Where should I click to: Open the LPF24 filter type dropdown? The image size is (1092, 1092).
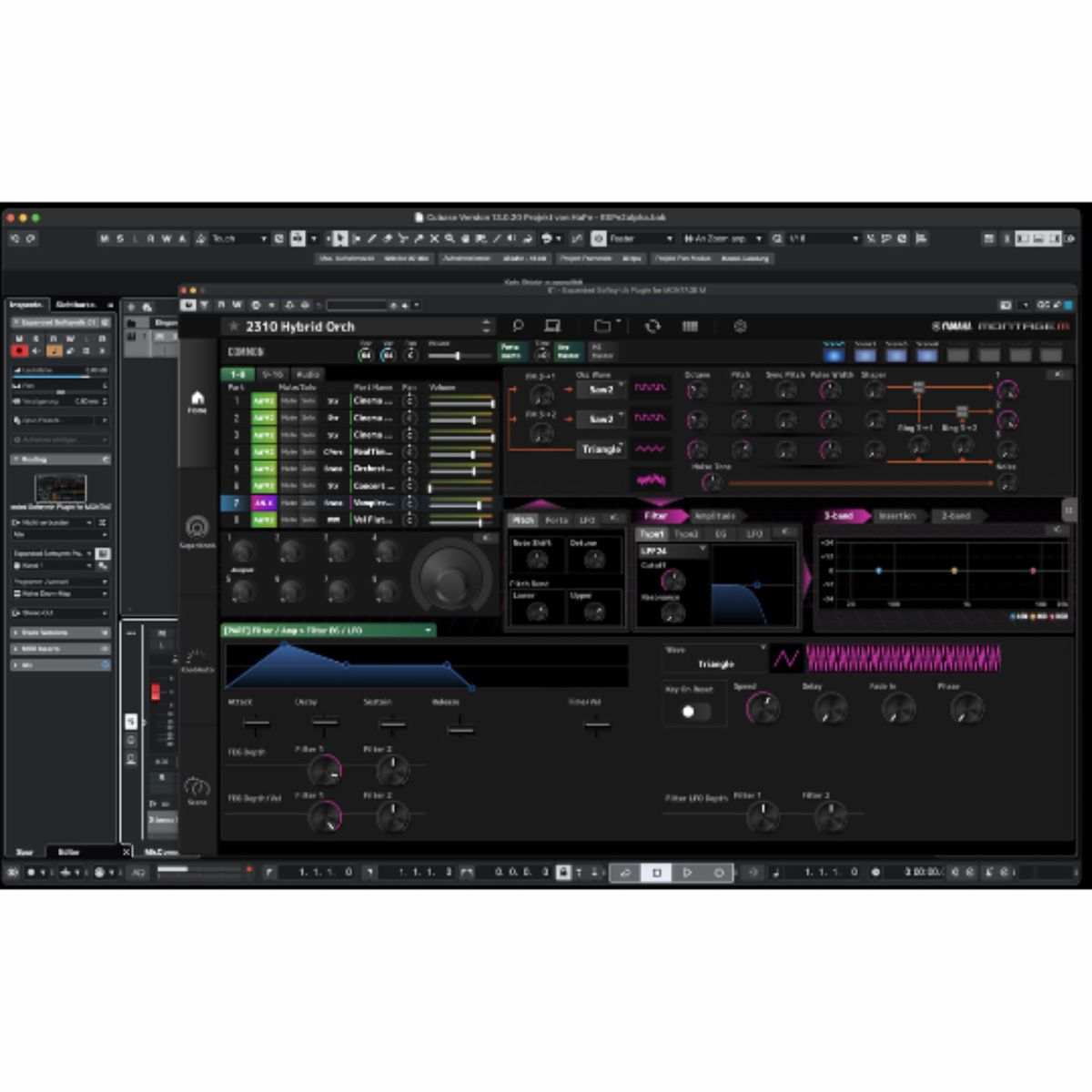point(672,551)
